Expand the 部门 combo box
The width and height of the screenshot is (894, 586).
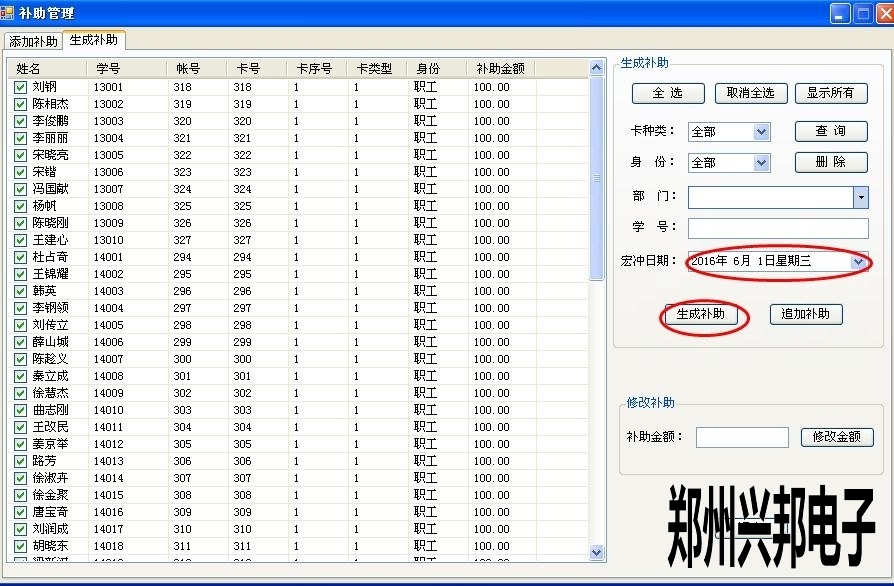coord(861,197)
